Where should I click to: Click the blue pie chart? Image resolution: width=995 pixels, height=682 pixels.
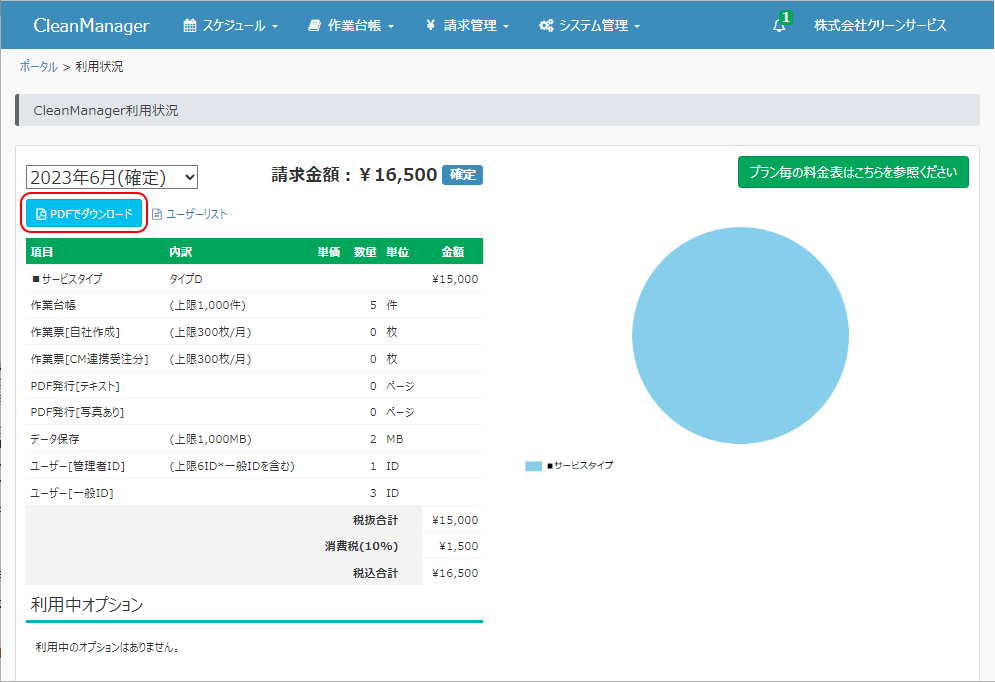click(740, 336)
